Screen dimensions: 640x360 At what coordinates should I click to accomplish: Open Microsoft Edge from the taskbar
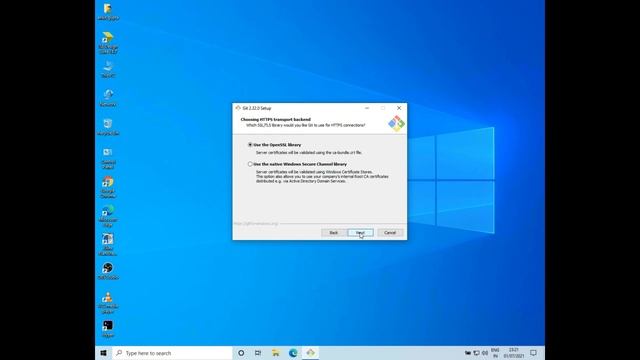[x=293, y=353]
